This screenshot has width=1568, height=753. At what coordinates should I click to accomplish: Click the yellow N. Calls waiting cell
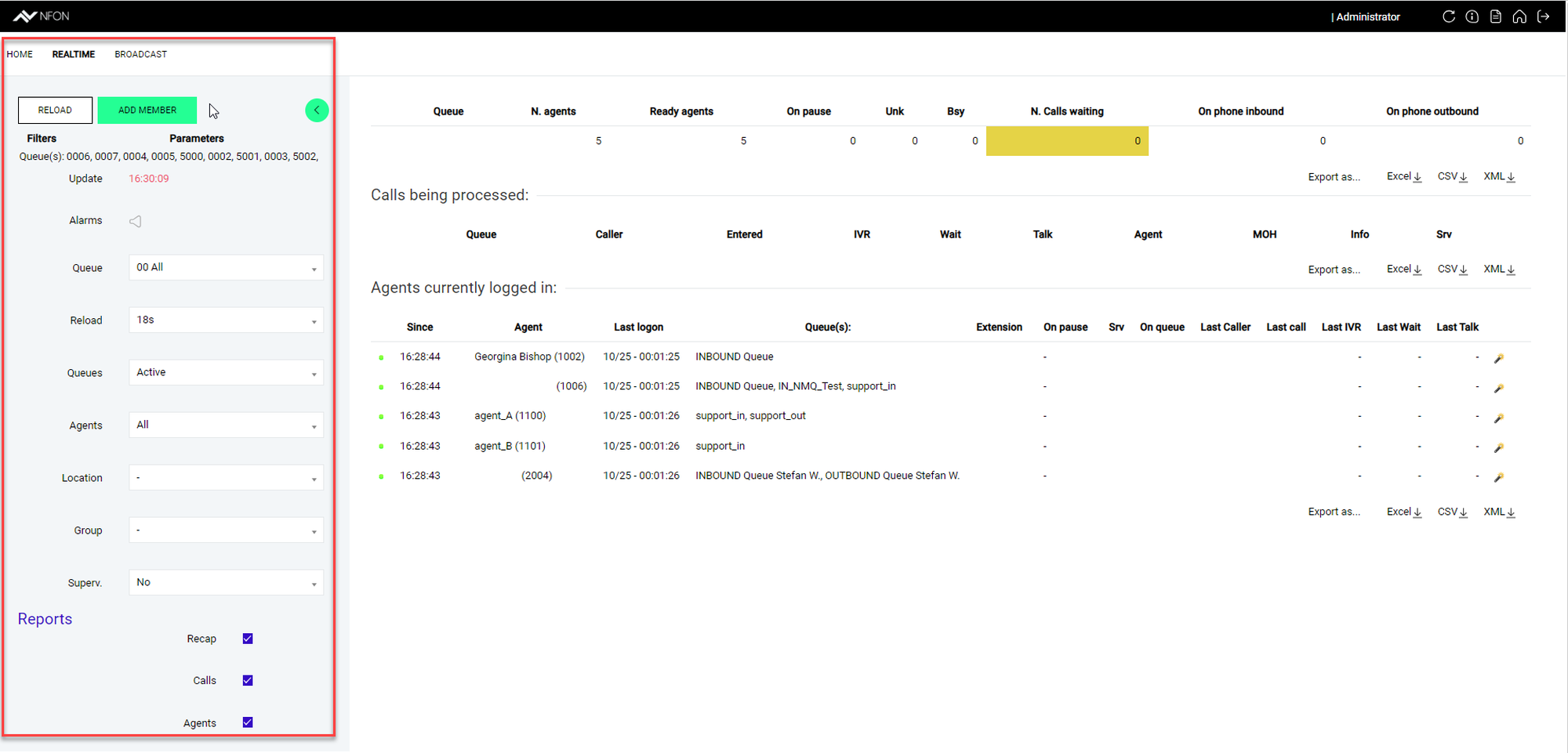click(x=1066, y=141)
